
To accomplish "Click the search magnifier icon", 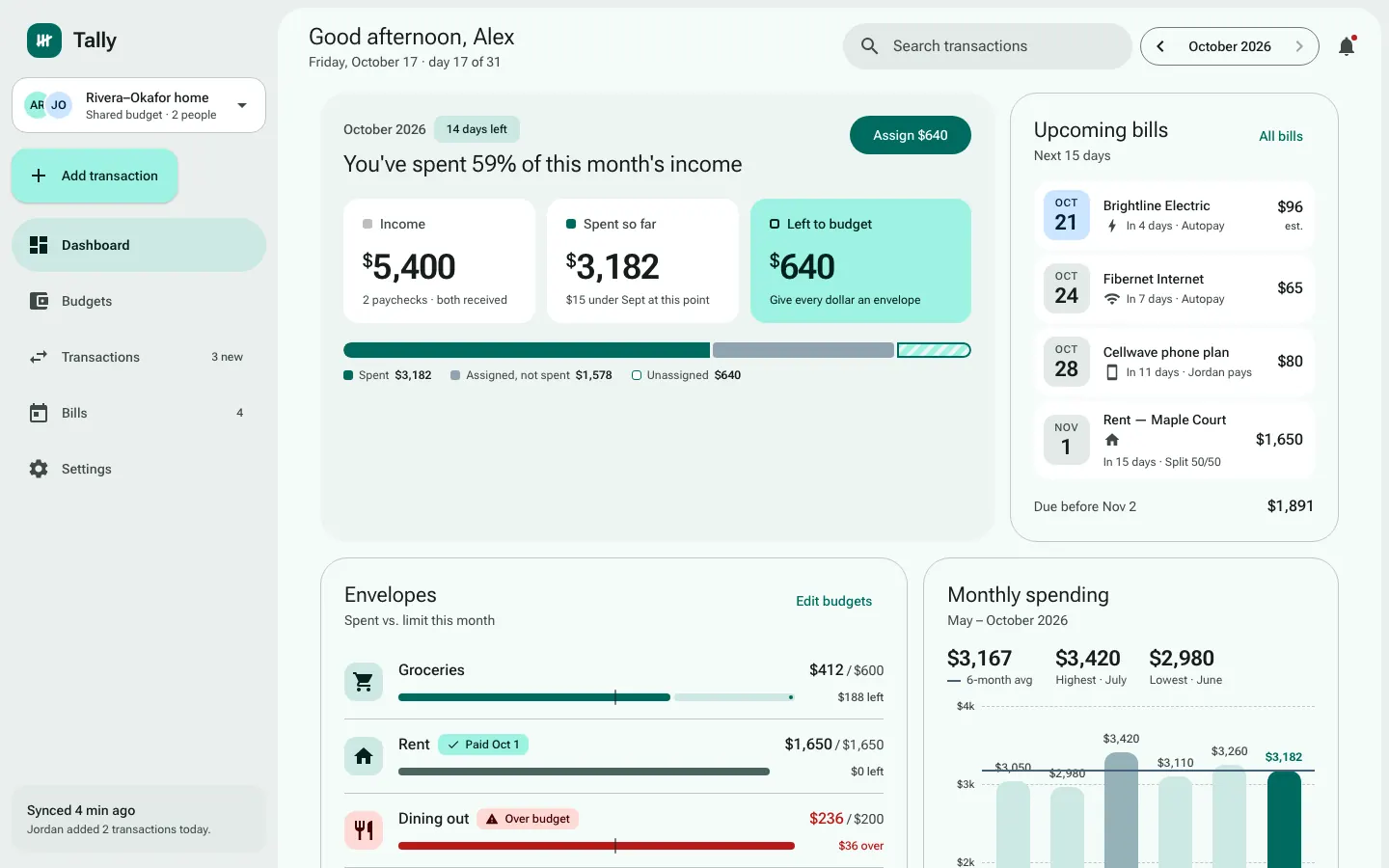I will click(x=869, y=46).
